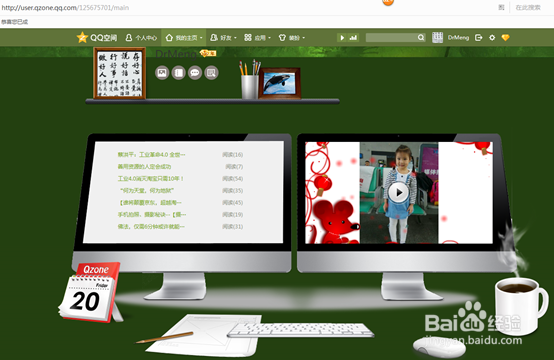
Task: Click the 阅读(7) read count
Action: [234, 167]
